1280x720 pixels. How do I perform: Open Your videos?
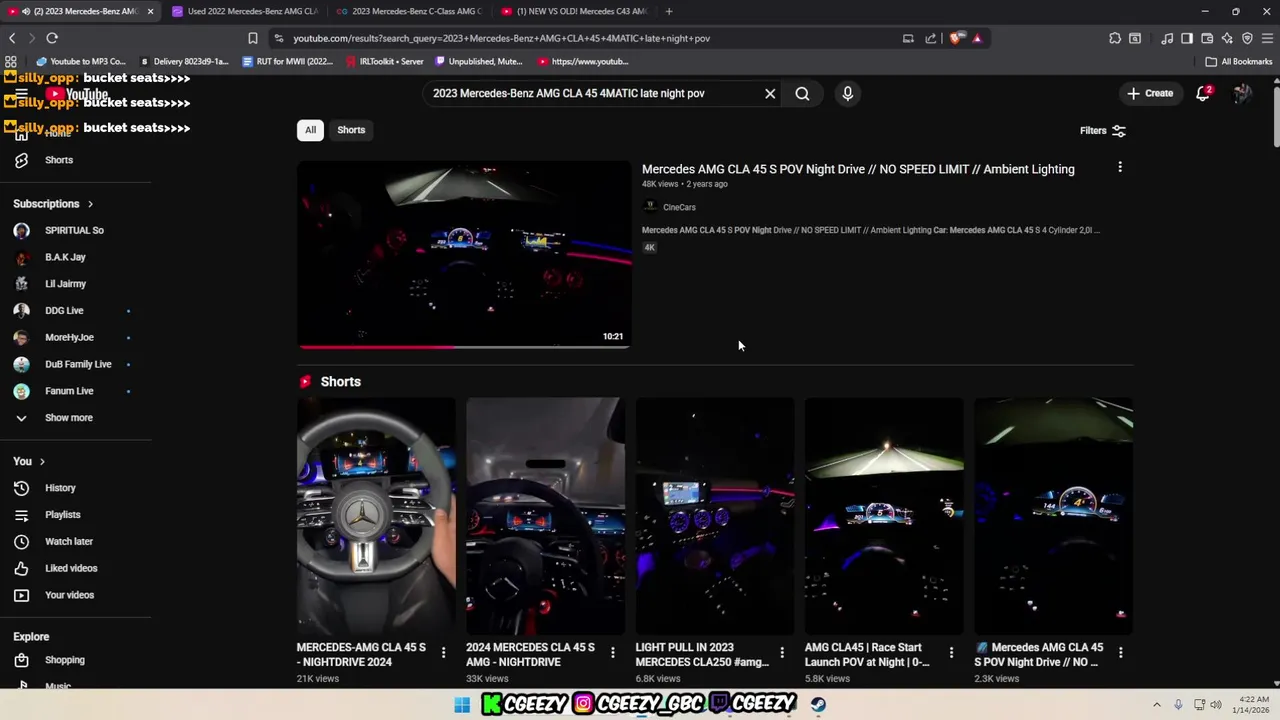coord(69,595)
